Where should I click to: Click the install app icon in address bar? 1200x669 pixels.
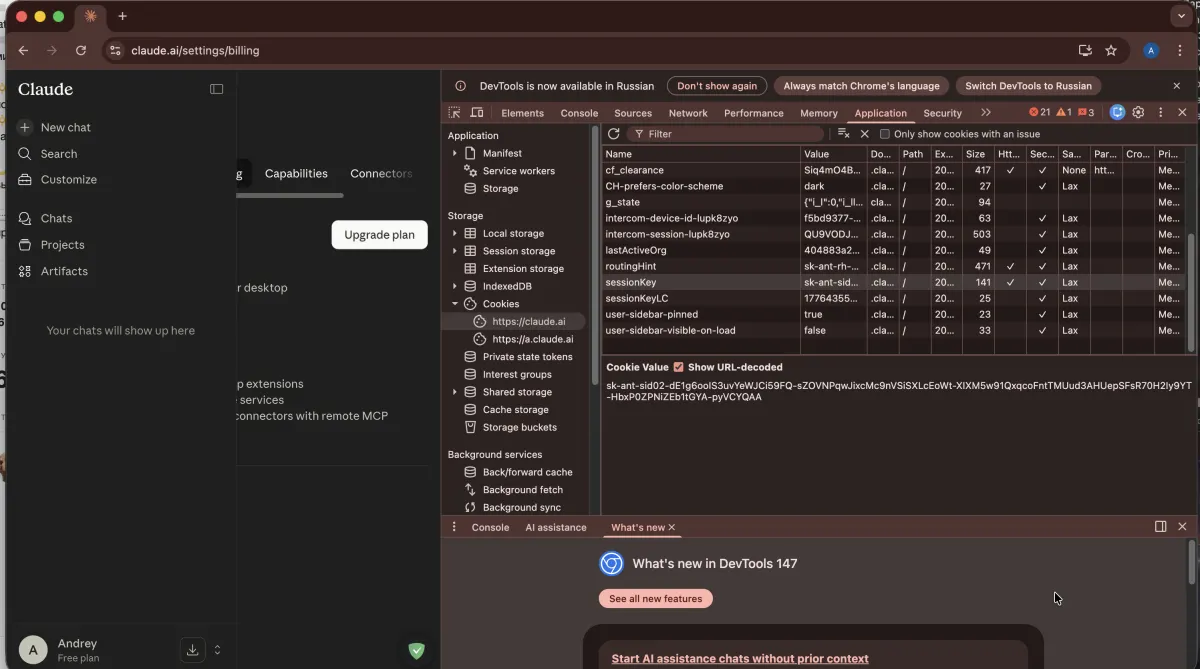pyautogui.click(x=1085, y=50)
